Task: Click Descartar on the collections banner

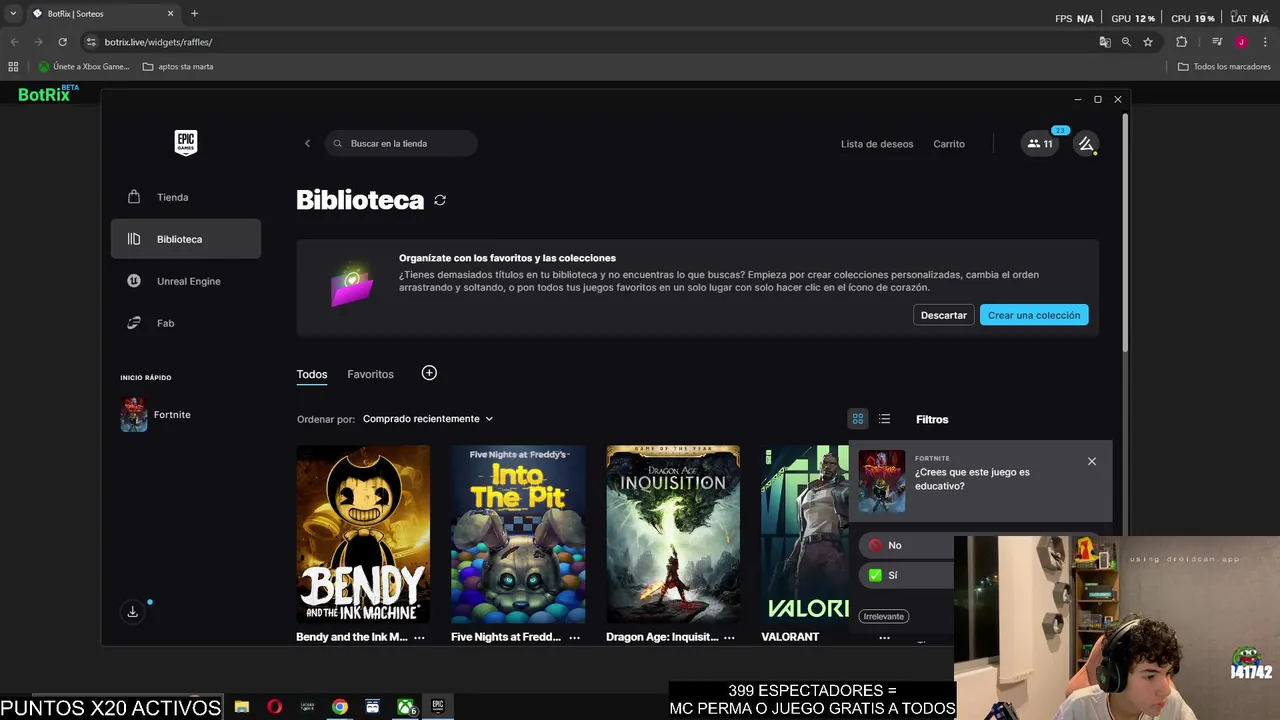Action: [944, 315]
